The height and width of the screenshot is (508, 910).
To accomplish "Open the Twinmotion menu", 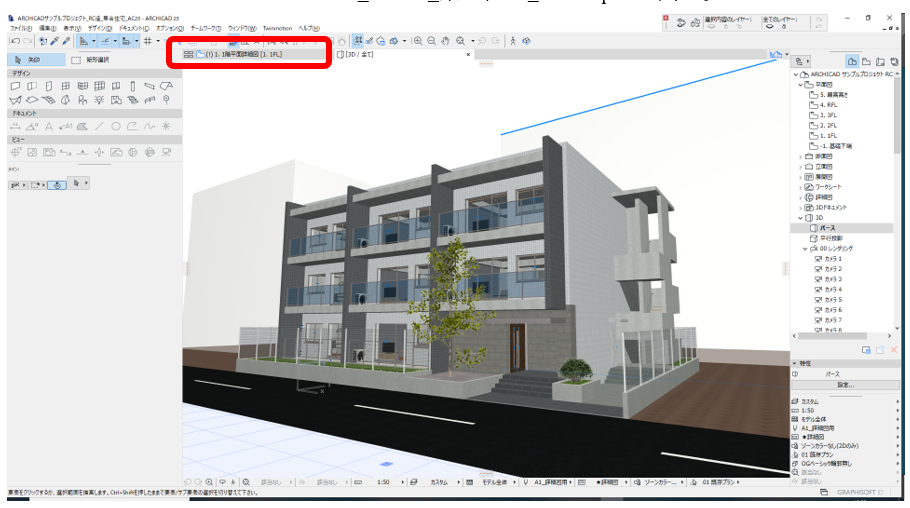I will (x=277, y=28).
